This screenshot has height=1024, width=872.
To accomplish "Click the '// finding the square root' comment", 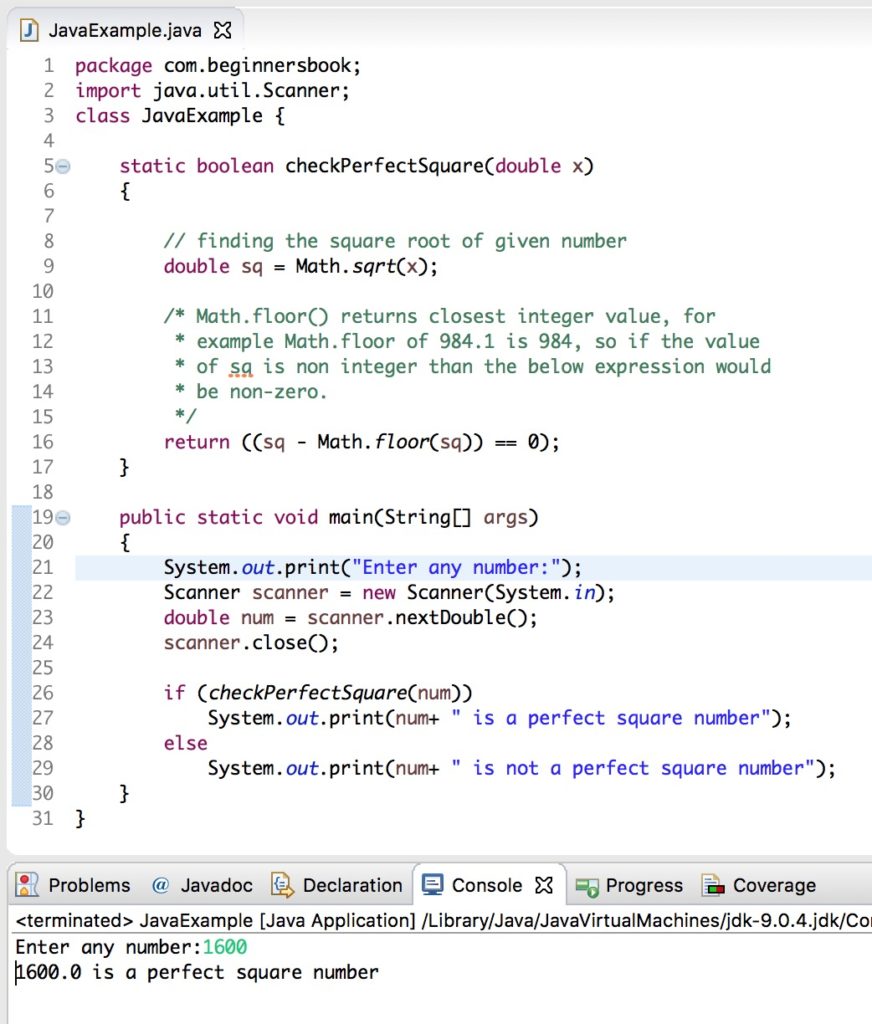I will click(x=395, y=241).
